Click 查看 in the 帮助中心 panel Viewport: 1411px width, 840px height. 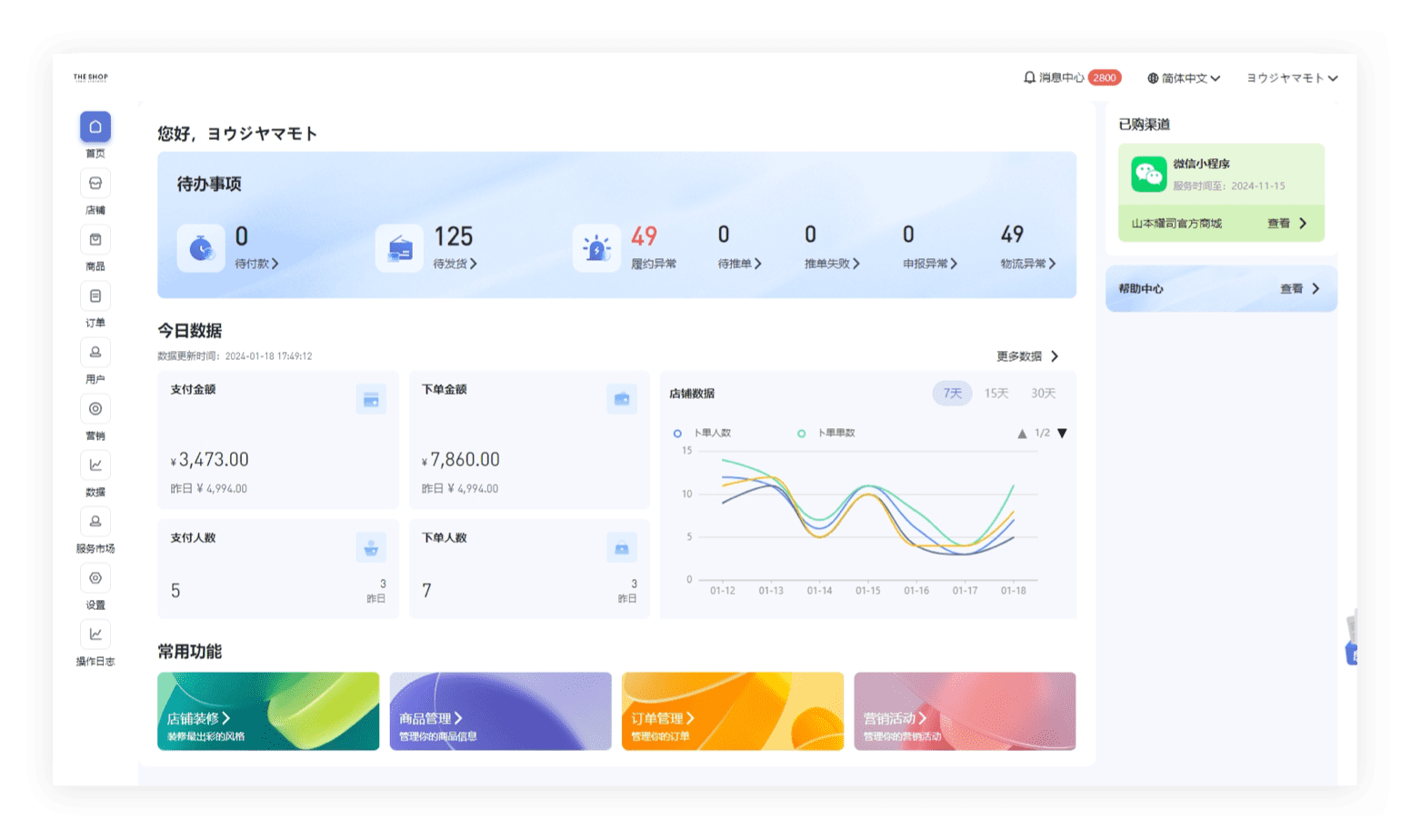click(1299, 289)
